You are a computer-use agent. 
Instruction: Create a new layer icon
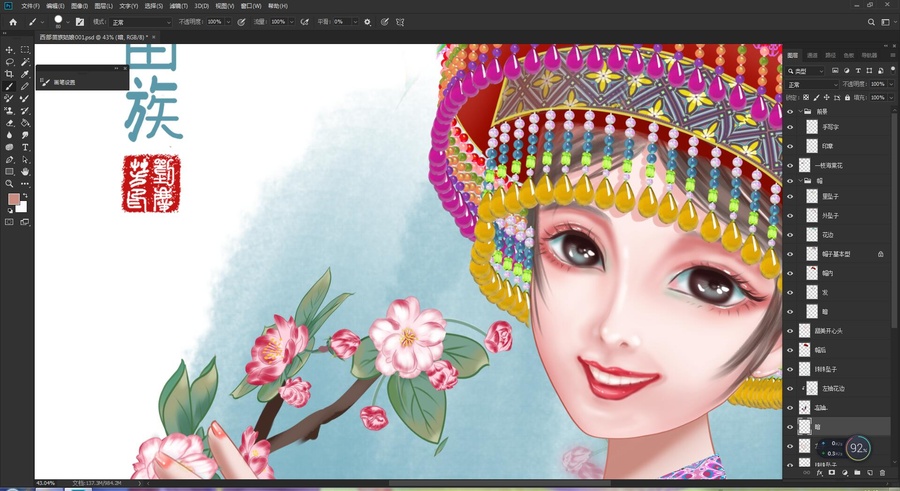coord(870,473)
